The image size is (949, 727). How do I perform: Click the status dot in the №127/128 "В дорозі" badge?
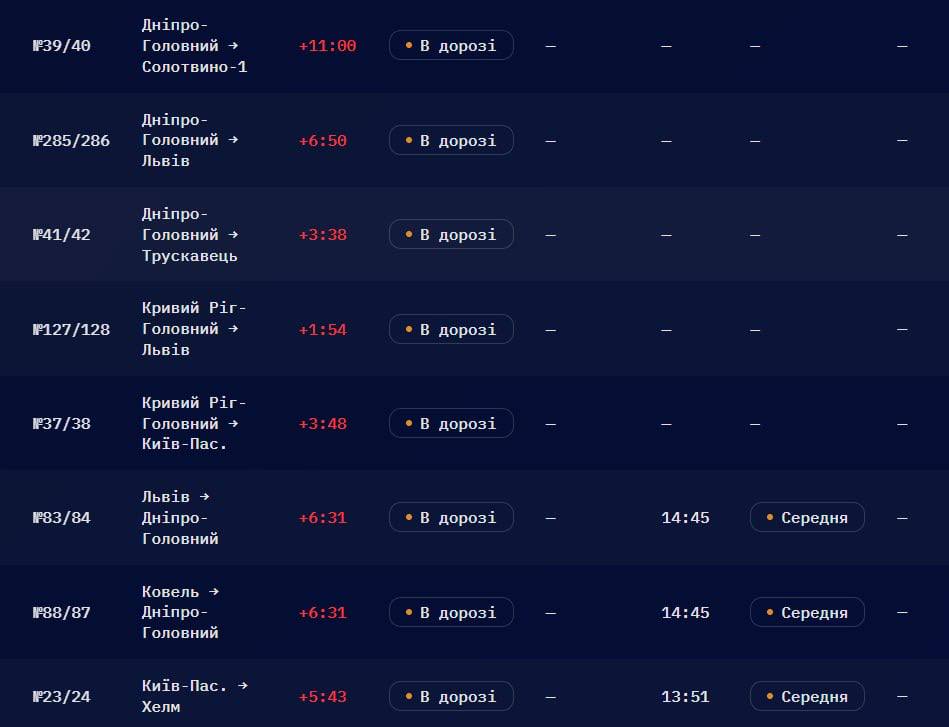pyautogui.click(x=409, y=329)
